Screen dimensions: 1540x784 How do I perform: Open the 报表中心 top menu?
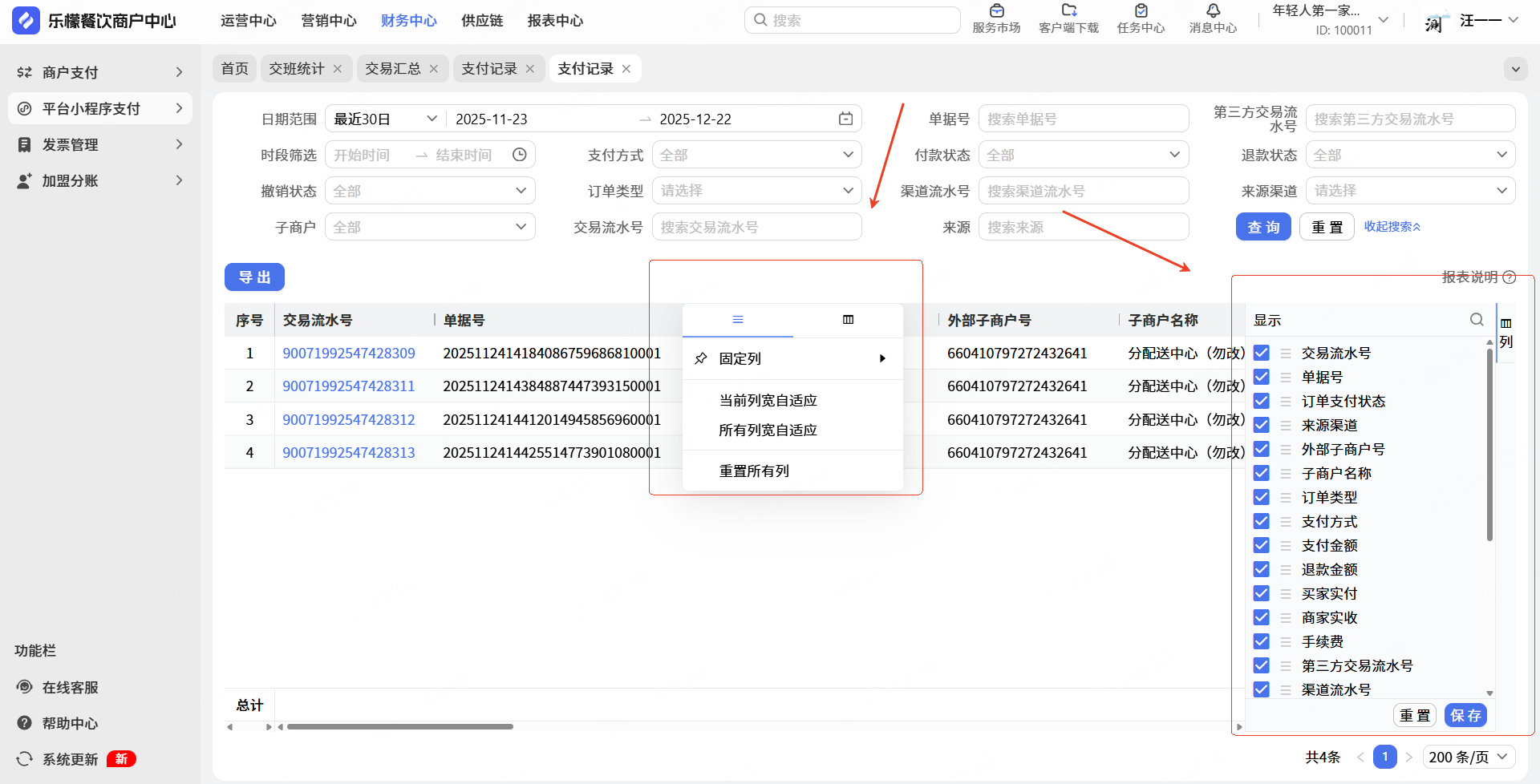coord(555,21)
